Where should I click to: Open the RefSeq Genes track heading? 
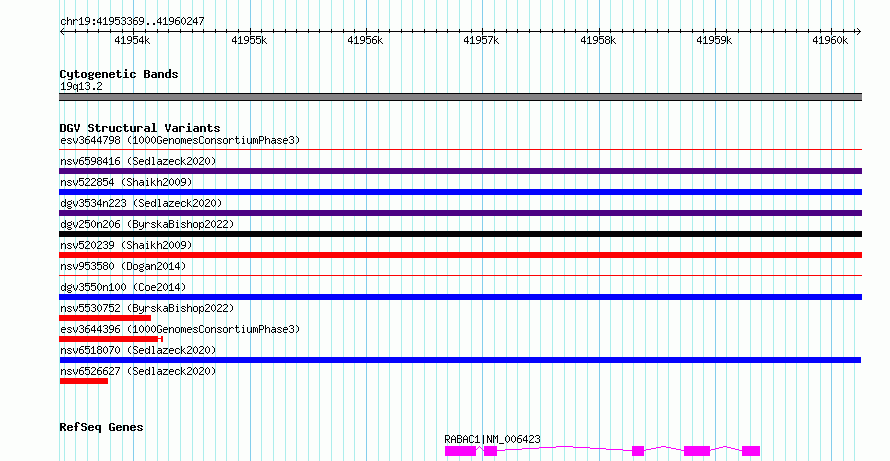(x=102, y=427)
